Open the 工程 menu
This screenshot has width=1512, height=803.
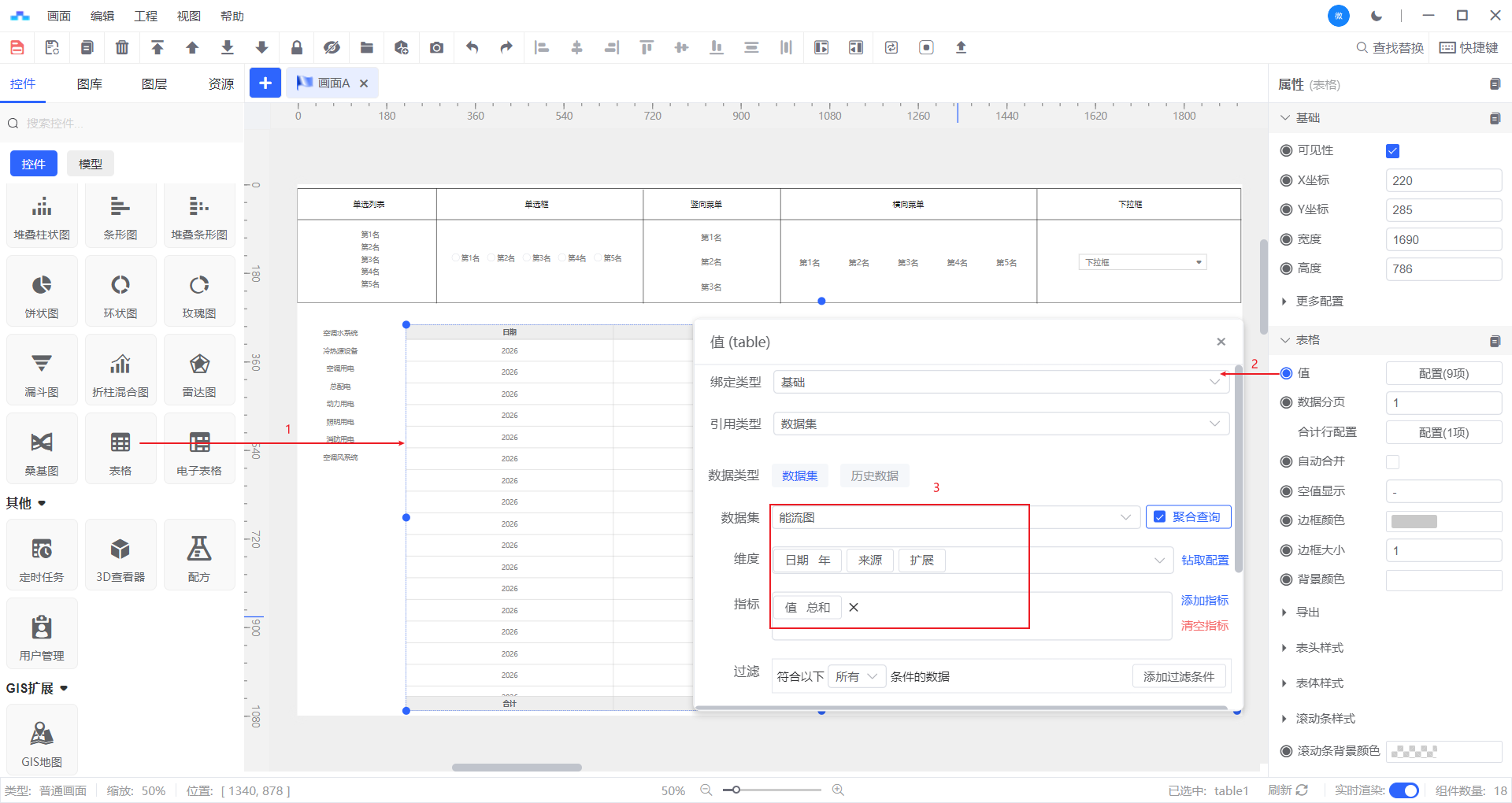pyautogui.click(x=146, y=16)
